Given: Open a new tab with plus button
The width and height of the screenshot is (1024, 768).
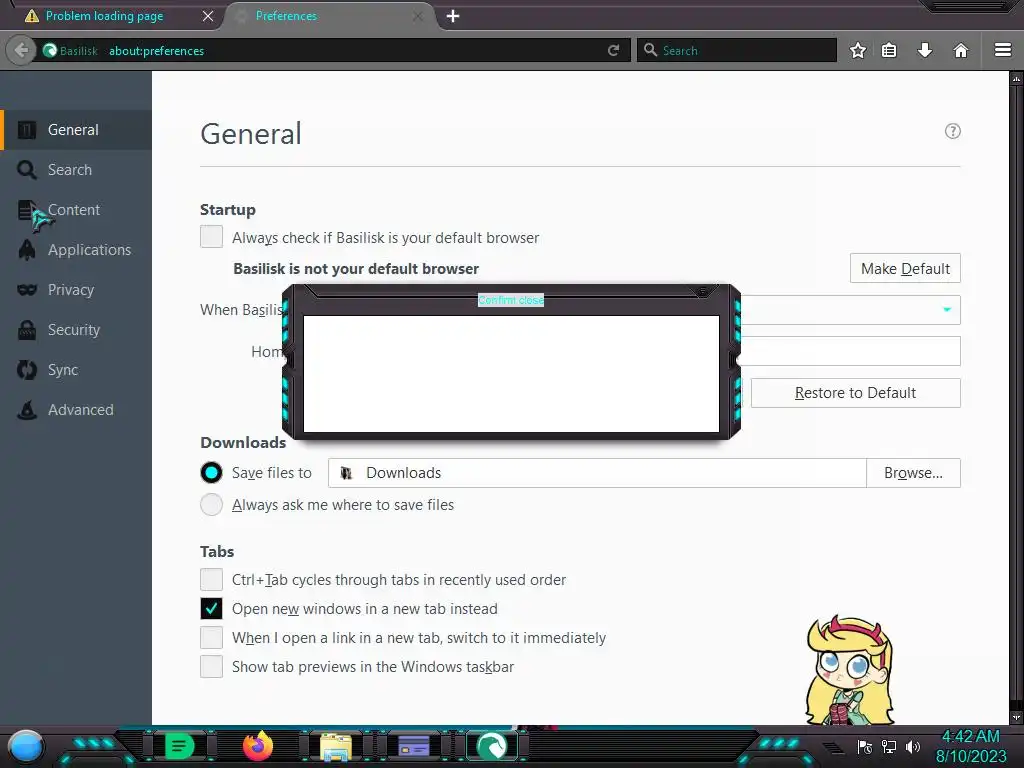Looking at the screenshot, I should [453, 16].
